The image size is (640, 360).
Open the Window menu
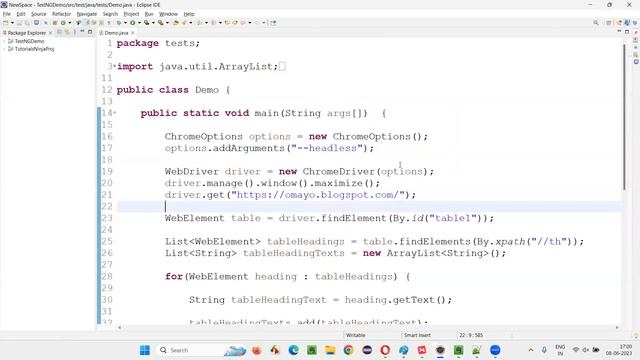(x=168, y=14)
